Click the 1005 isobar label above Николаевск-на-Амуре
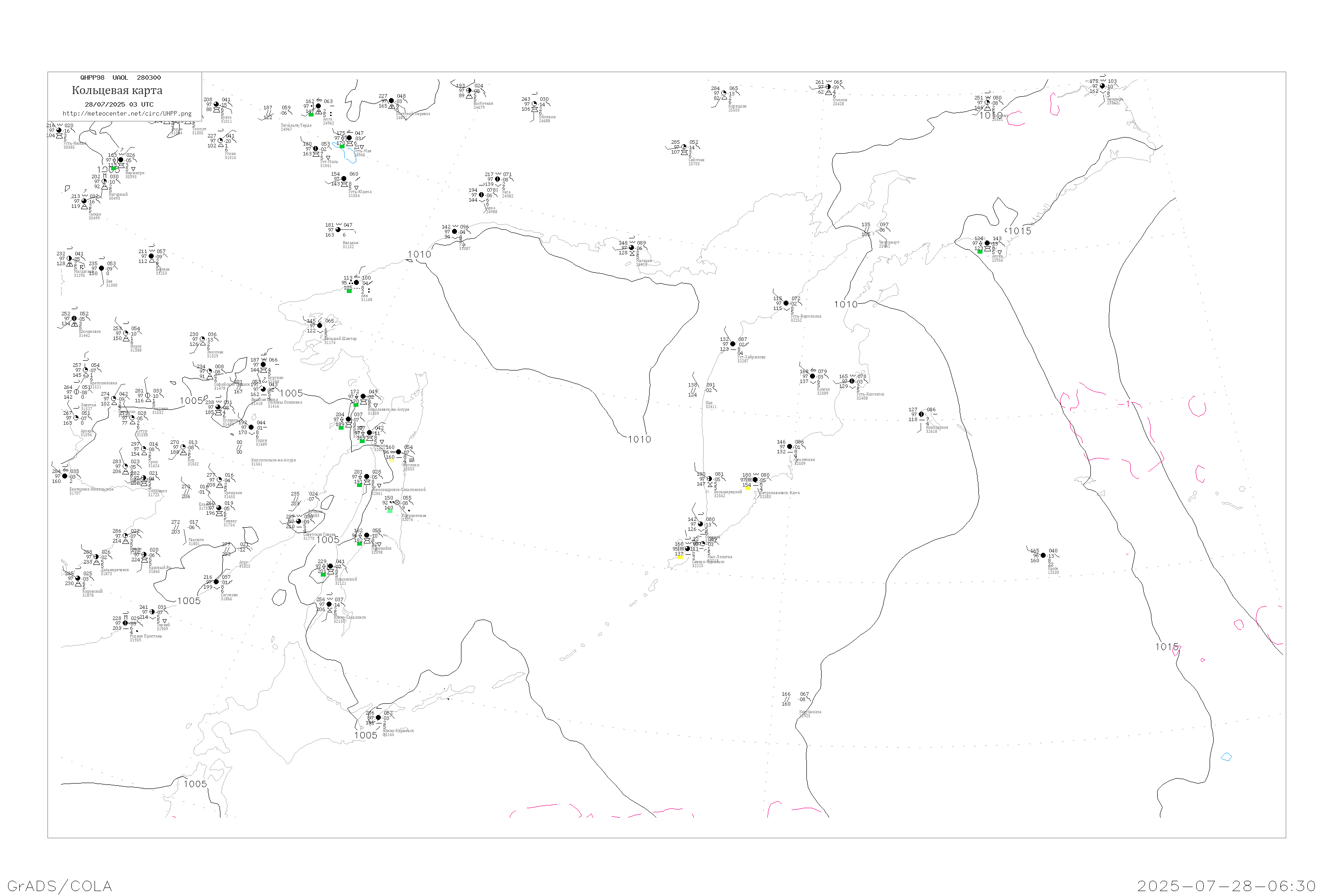The height and width of the screenshot is (896, 1344). (x=292, y=393)
